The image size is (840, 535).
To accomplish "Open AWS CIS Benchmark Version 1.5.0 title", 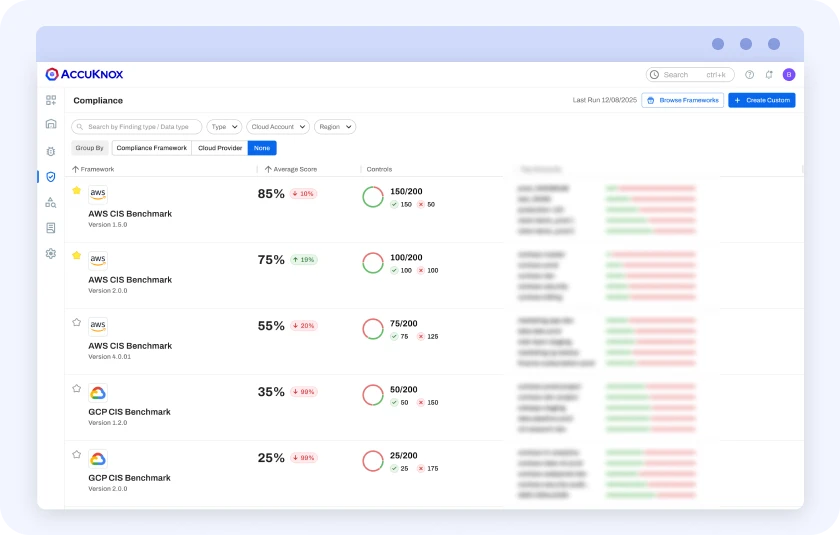I will tap(130, 214).
